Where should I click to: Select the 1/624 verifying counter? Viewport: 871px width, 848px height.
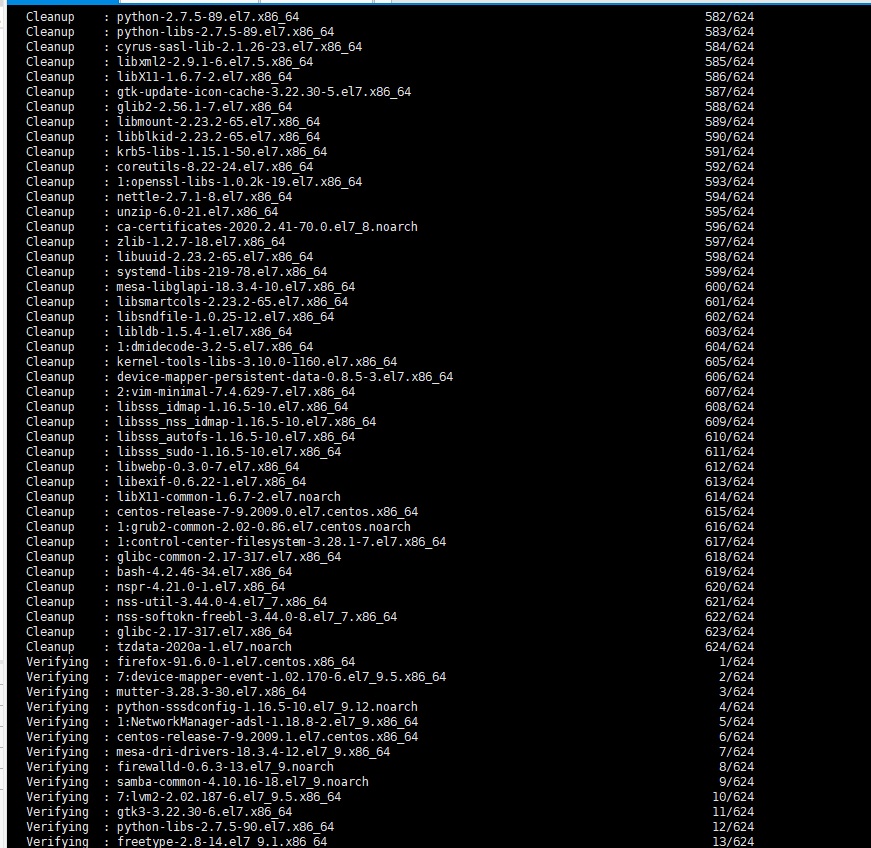pyautogui.click(x=737, y=662)
